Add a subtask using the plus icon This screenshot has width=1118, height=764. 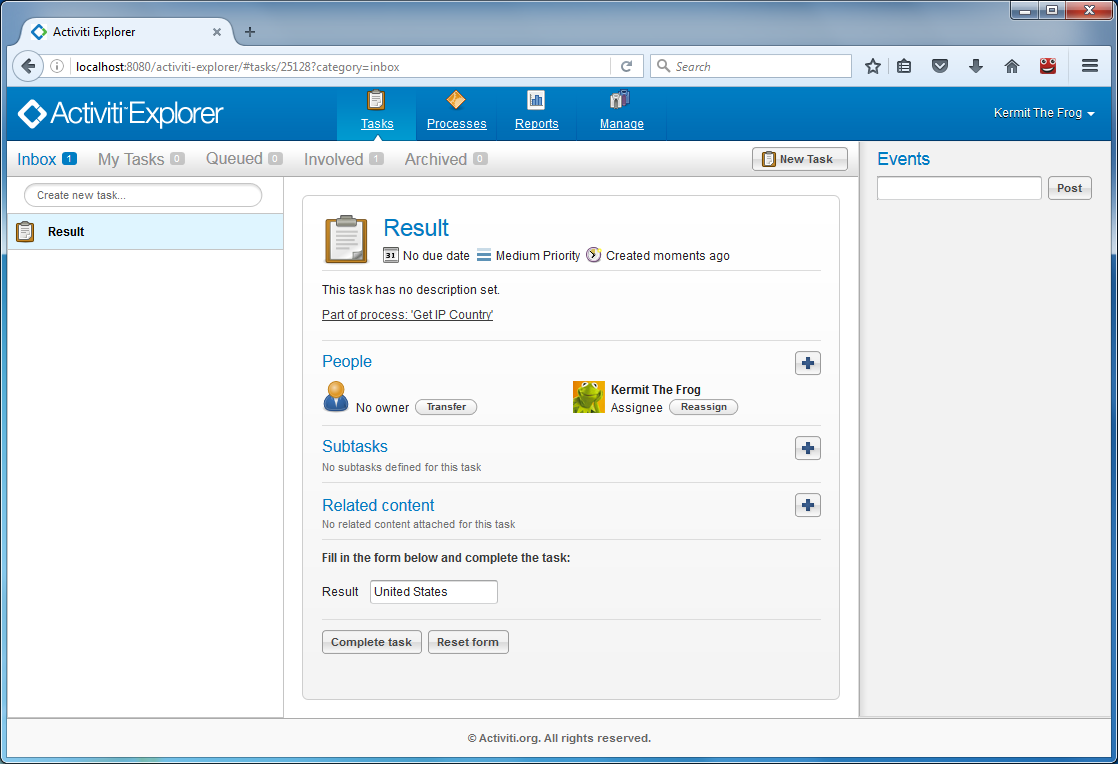click(807, 448)
